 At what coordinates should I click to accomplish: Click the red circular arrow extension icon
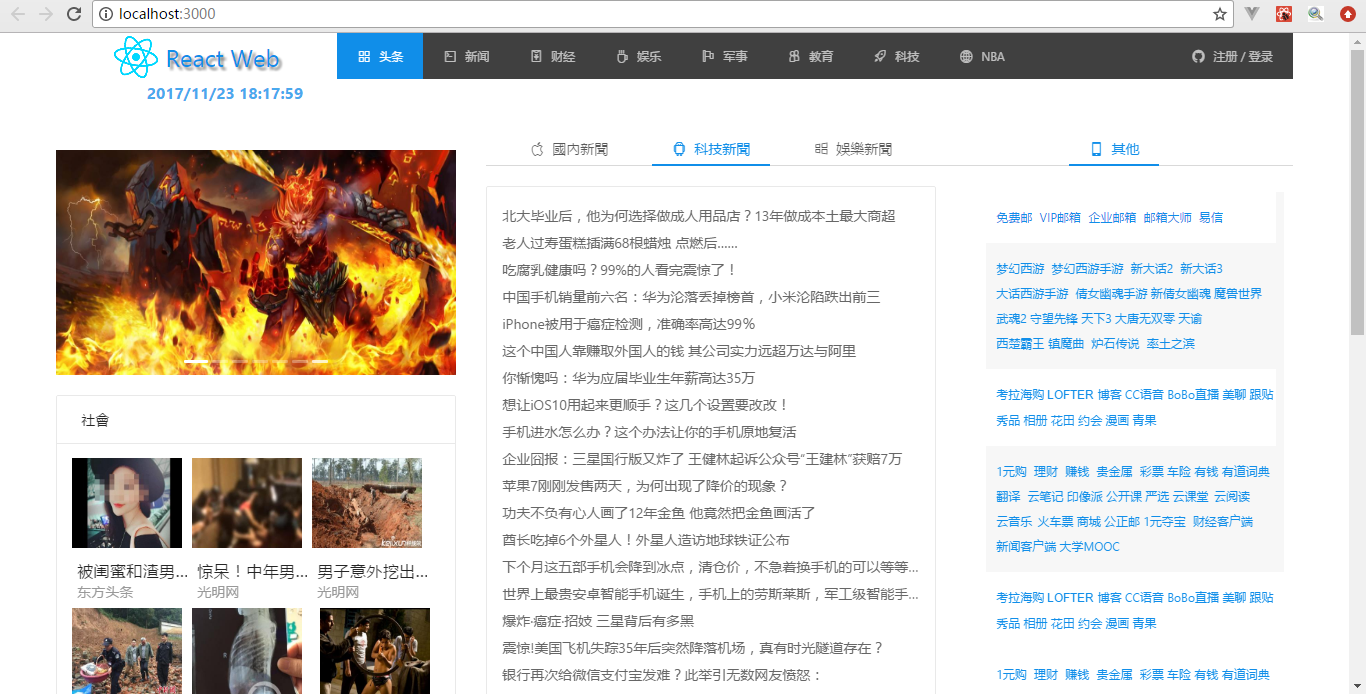coord(1348,14)
